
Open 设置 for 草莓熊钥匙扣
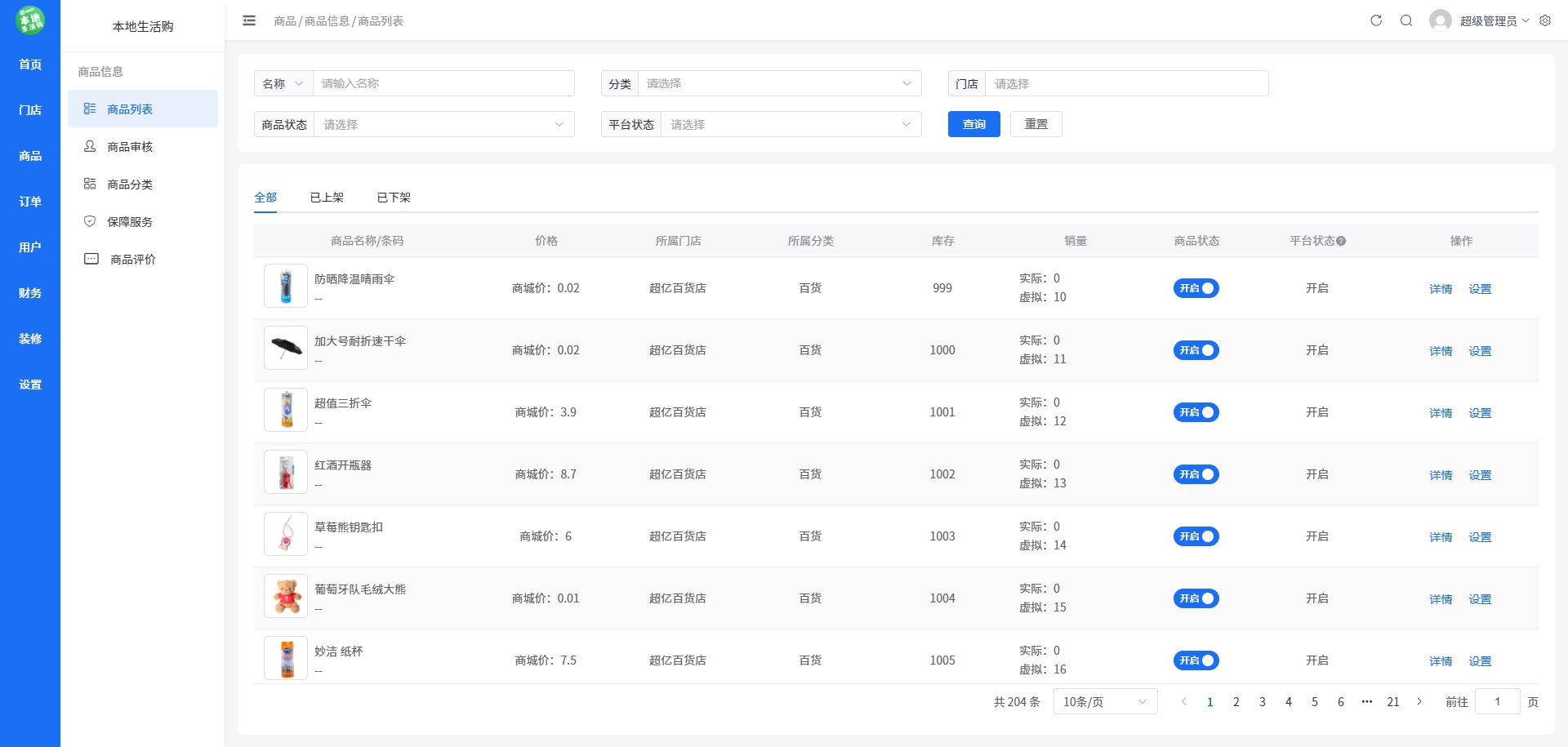(x=1480, y=537)
